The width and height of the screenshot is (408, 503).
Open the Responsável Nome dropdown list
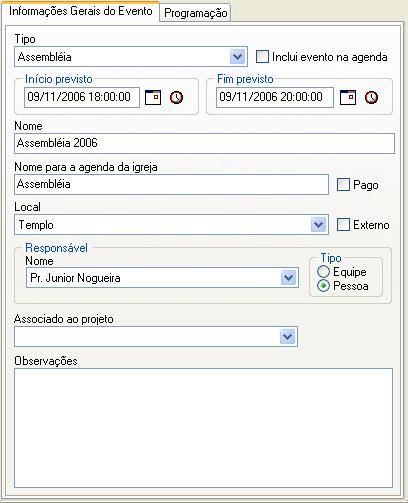(x=288, y=278)
